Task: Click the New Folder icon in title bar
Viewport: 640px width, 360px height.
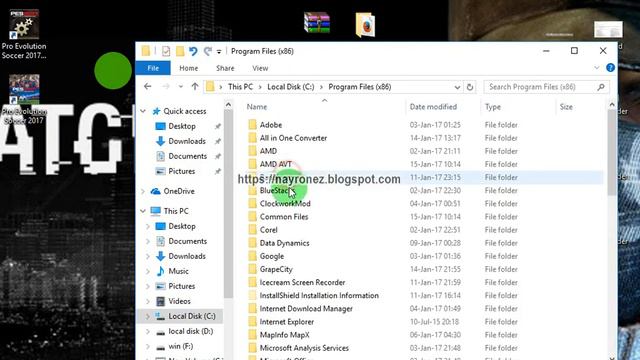Action: (x=180, y=51)
